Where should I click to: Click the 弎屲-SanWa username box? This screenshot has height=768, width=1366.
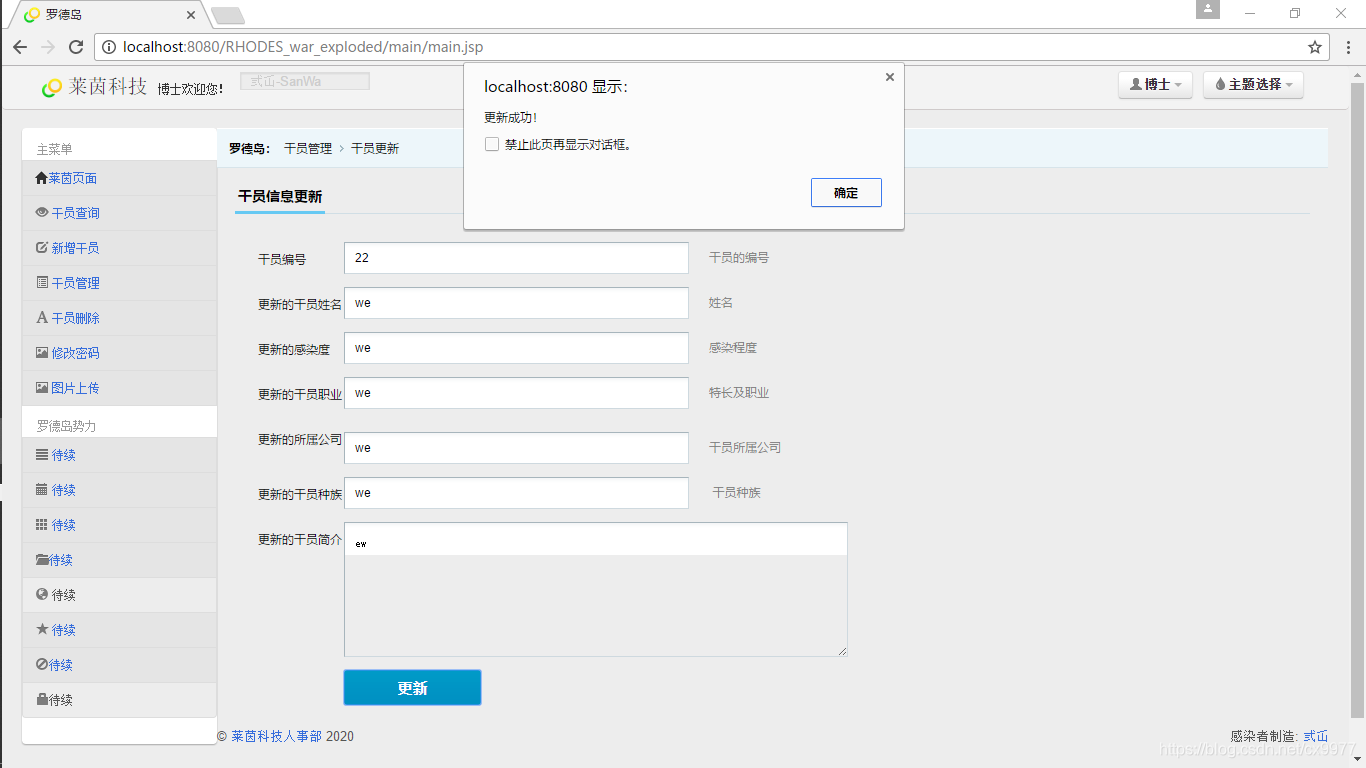305,81
